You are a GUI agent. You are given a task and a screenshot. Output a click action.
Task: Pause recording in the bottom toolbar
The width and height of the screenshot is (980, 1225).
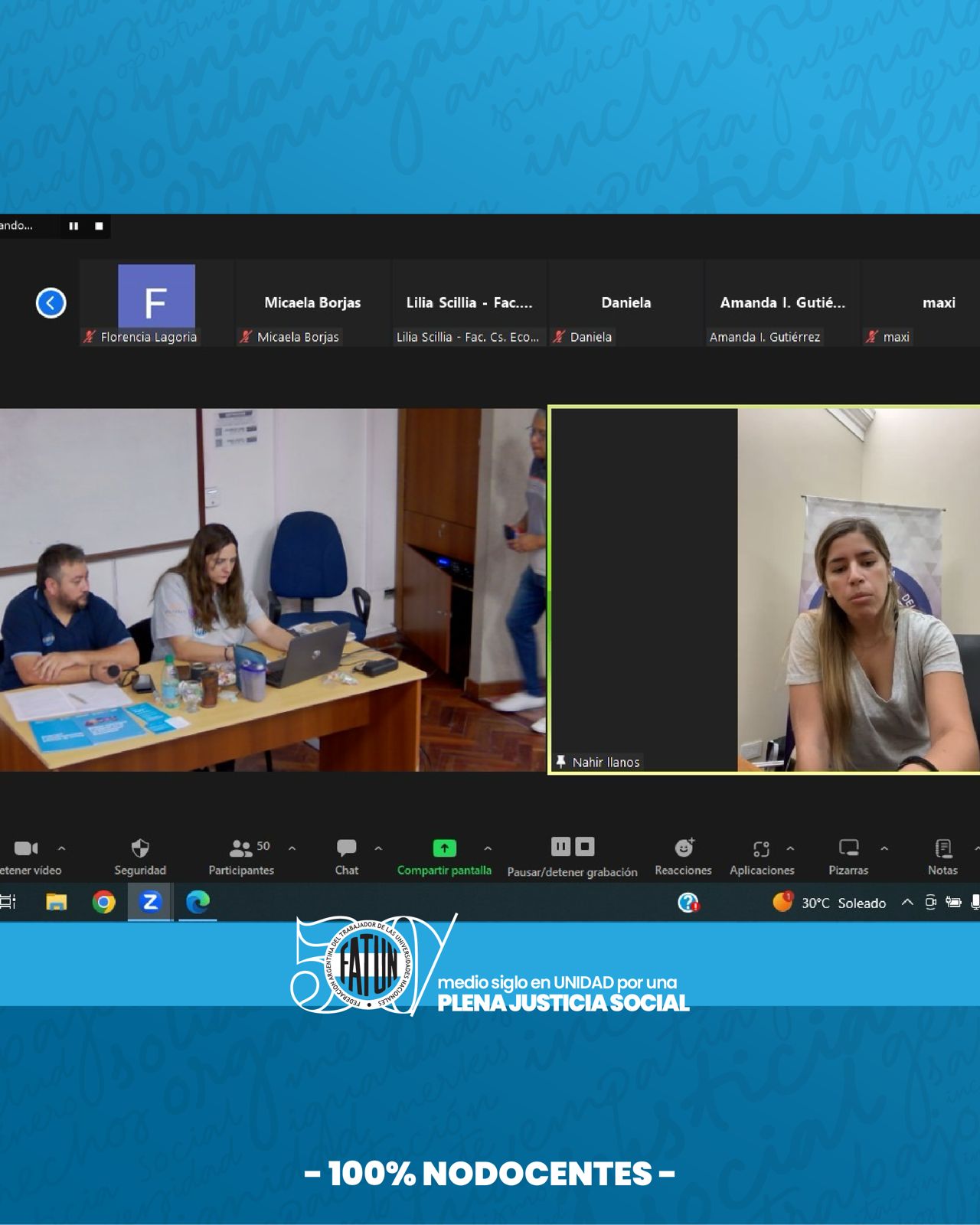[560, 847]
